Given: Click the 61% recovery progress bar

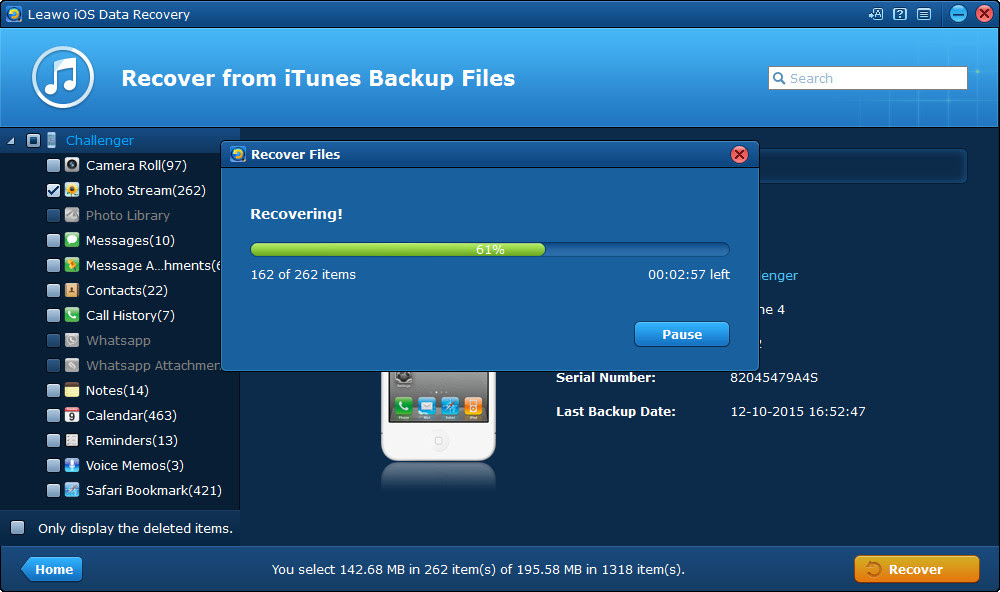Looking at the screenshot, I should click(x=490, y=249).
